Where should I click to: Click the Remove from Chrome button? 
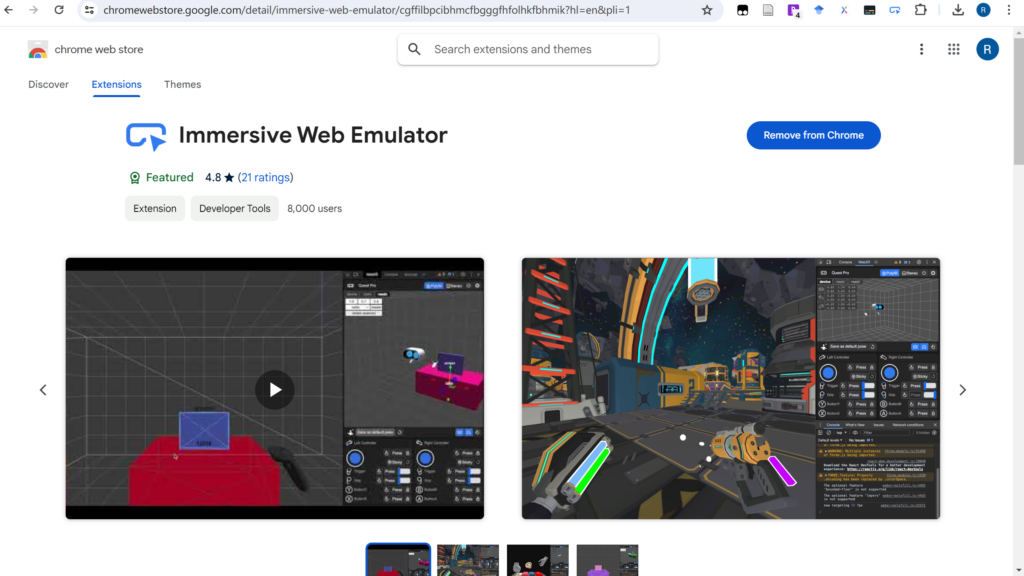(813, 135)
